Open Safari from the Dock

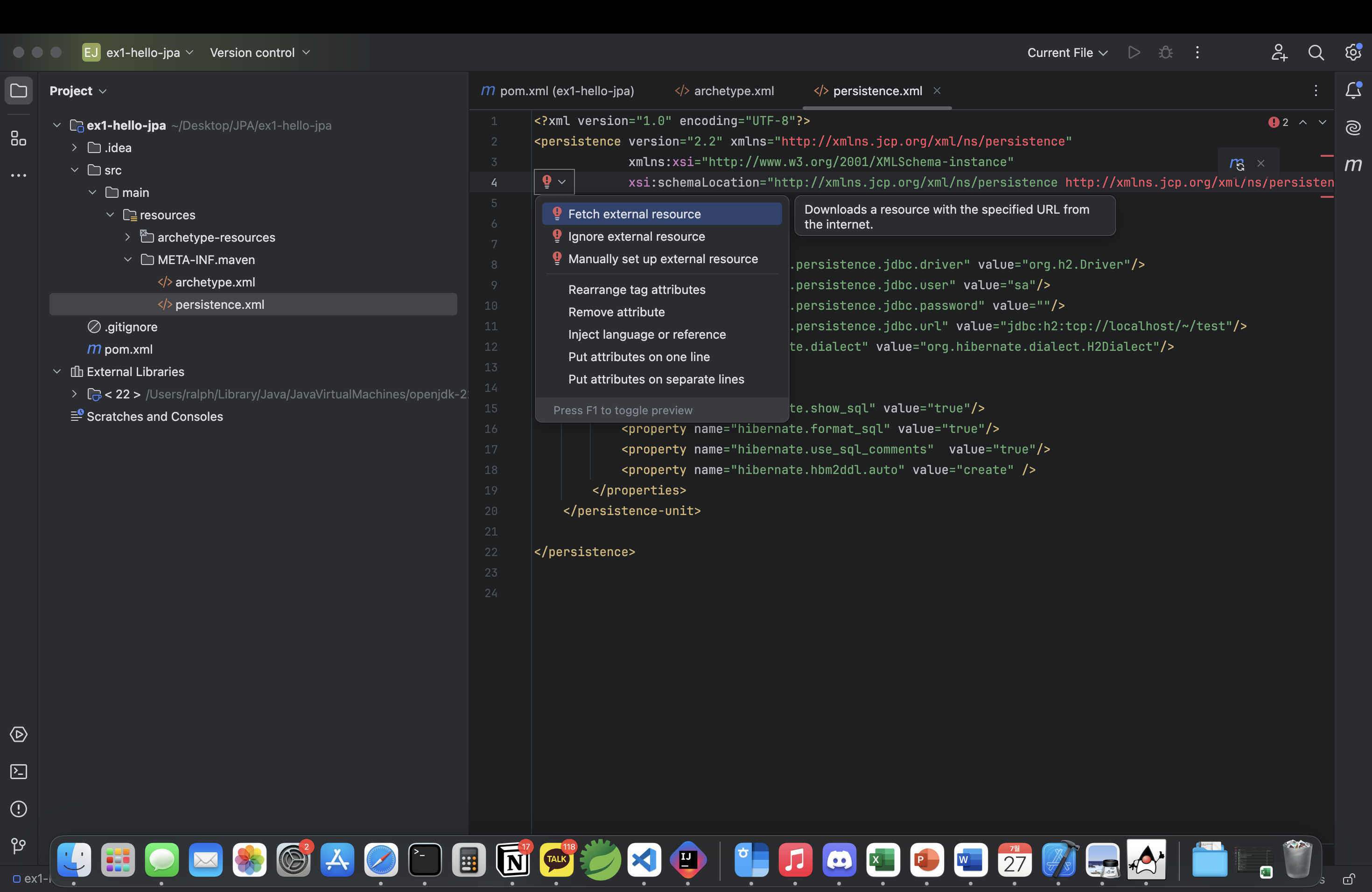tap(381, 860)
